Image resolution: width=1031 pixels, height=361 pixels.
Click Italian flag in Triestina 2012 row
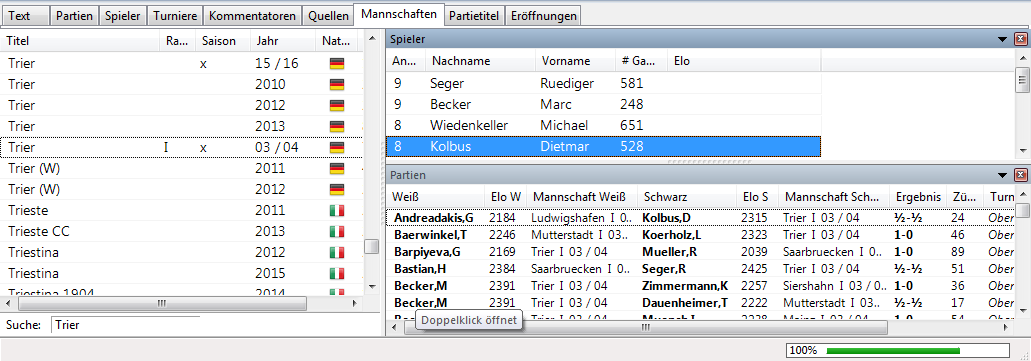click(x=337, y=253)
